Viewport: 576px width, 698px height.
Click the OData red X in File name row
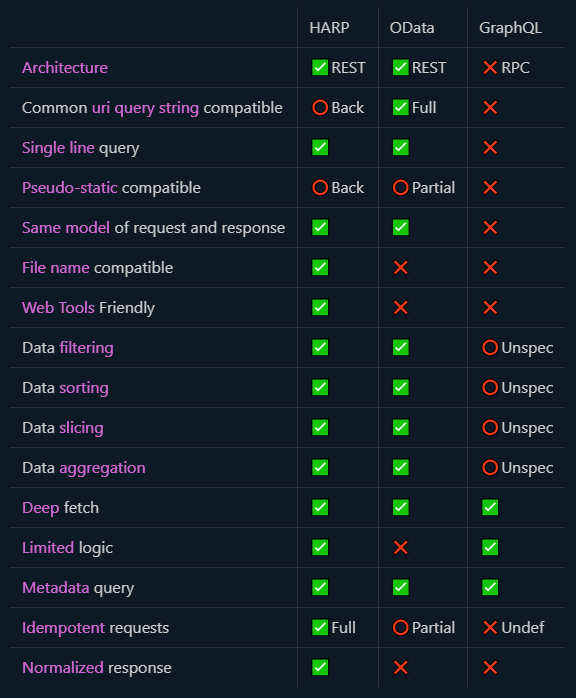[x=401, y=268]
